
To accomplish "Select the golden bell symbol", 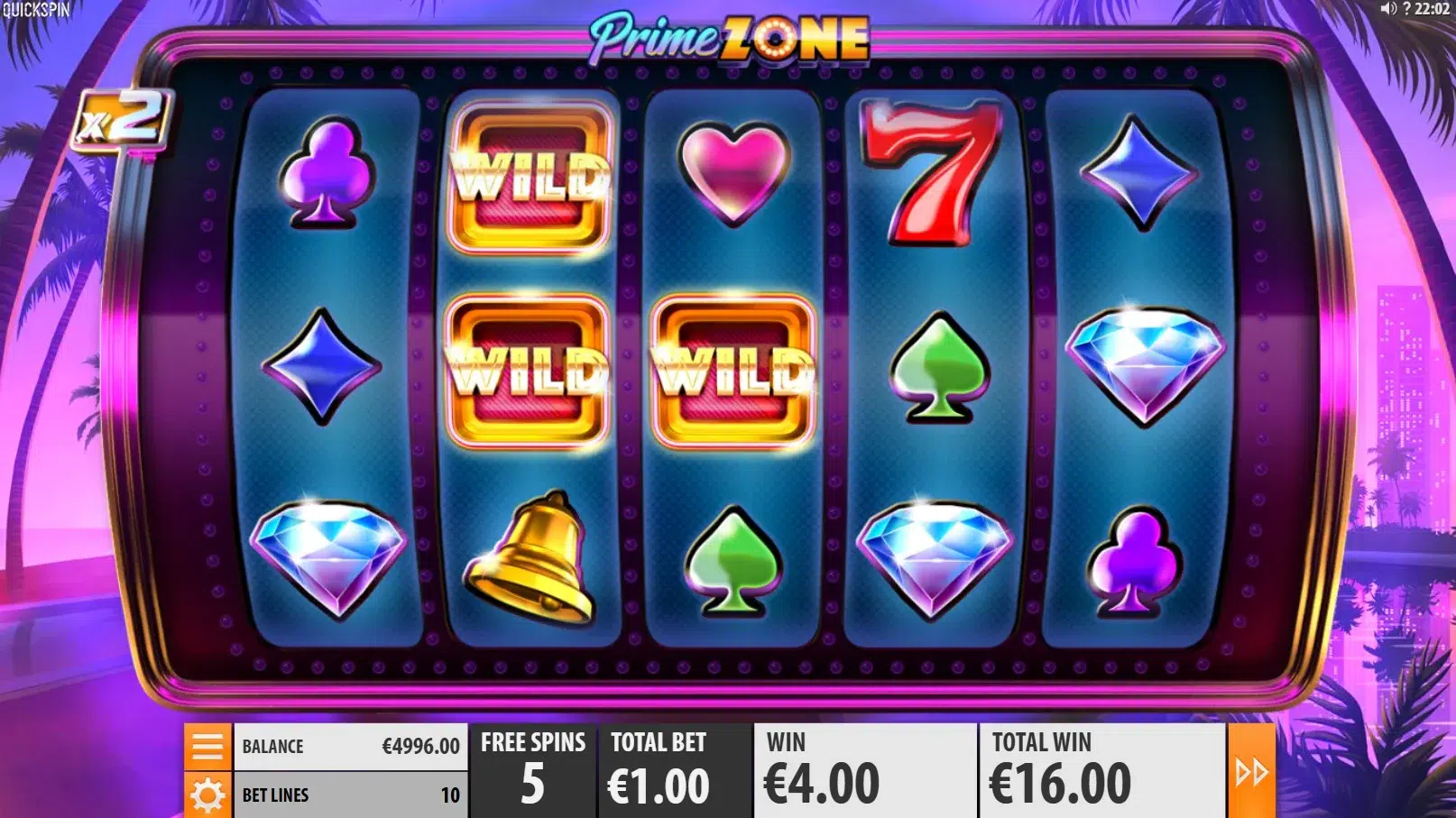I will [x=530, y=556].
